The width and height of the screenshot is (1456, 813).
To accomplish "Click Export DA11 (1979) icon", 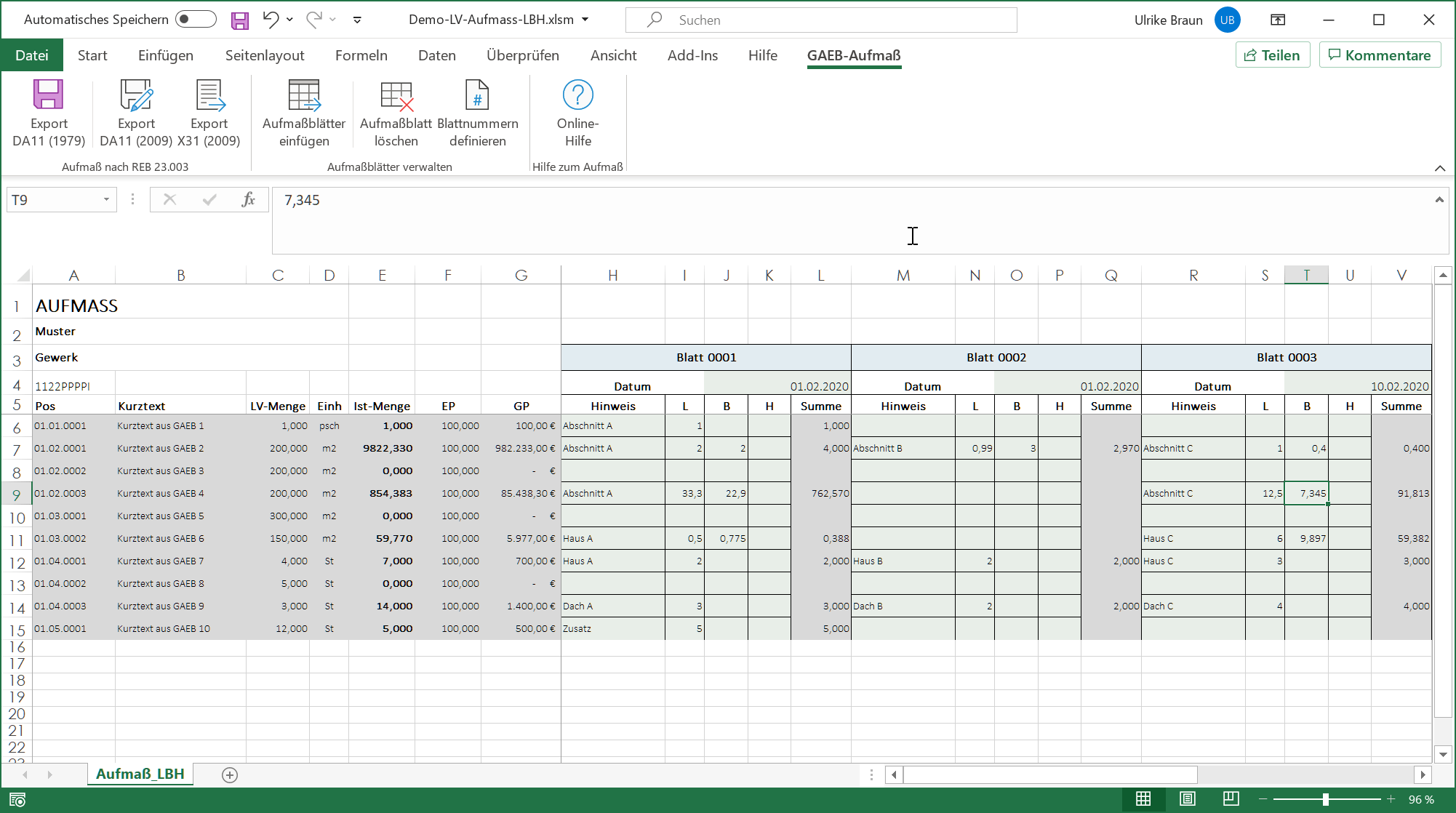I will (48, 95).
